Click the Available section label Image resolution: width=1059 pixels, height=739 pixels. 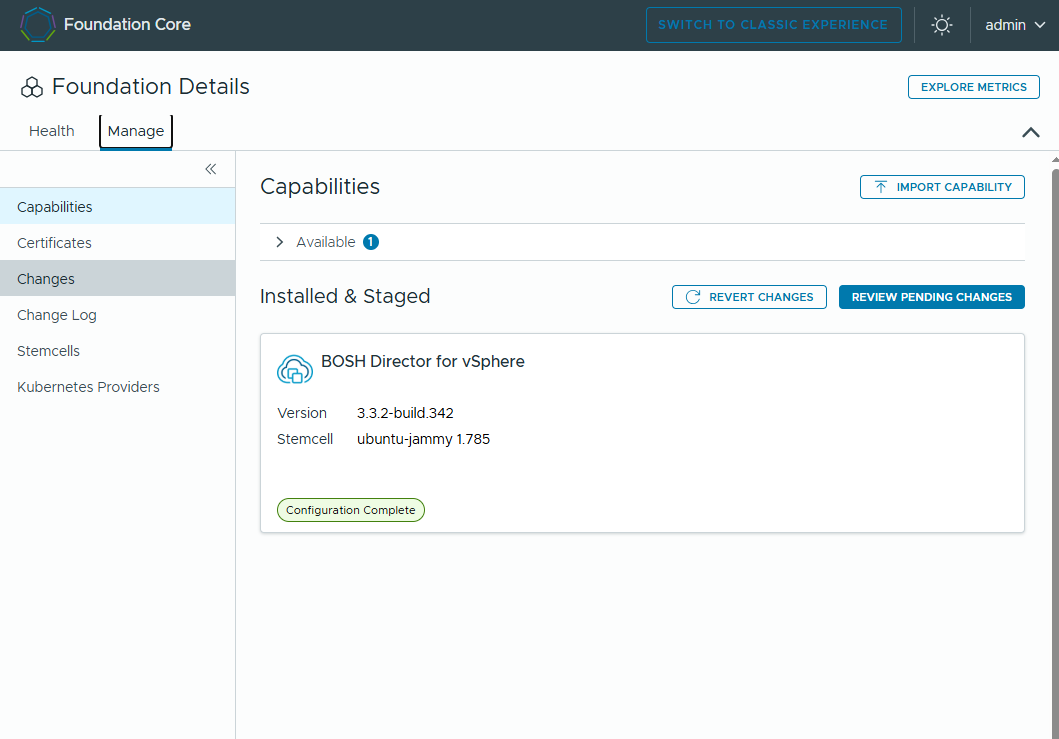[326, 242]
